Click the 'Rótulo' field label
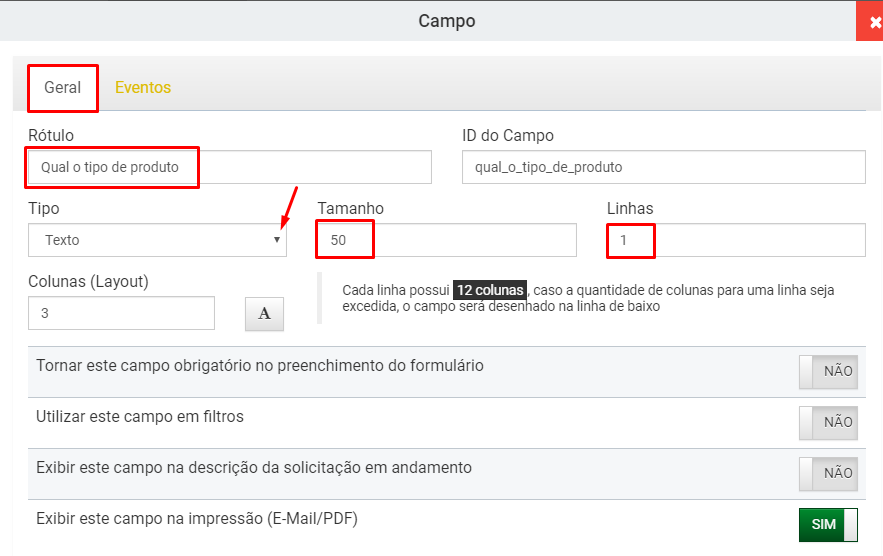883x556 pixels. 51,135
